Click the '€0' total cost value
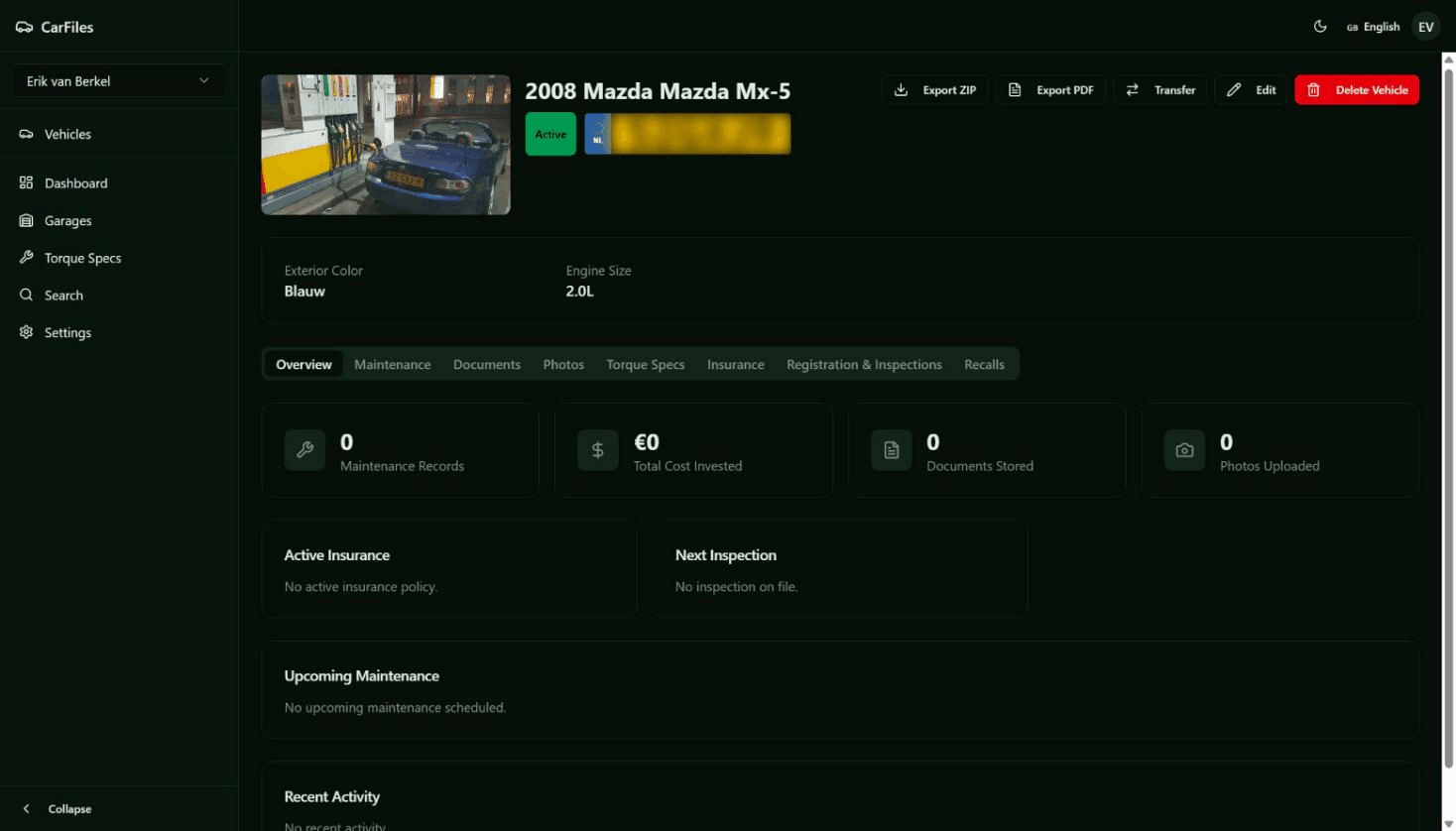 [x=647, y=442]
